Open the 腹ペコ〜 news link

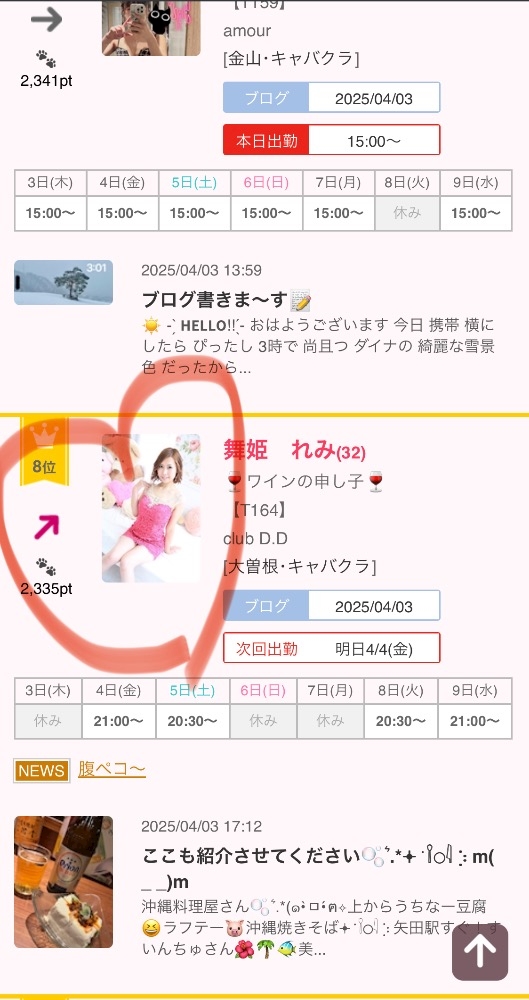click(x=112, y=769)
